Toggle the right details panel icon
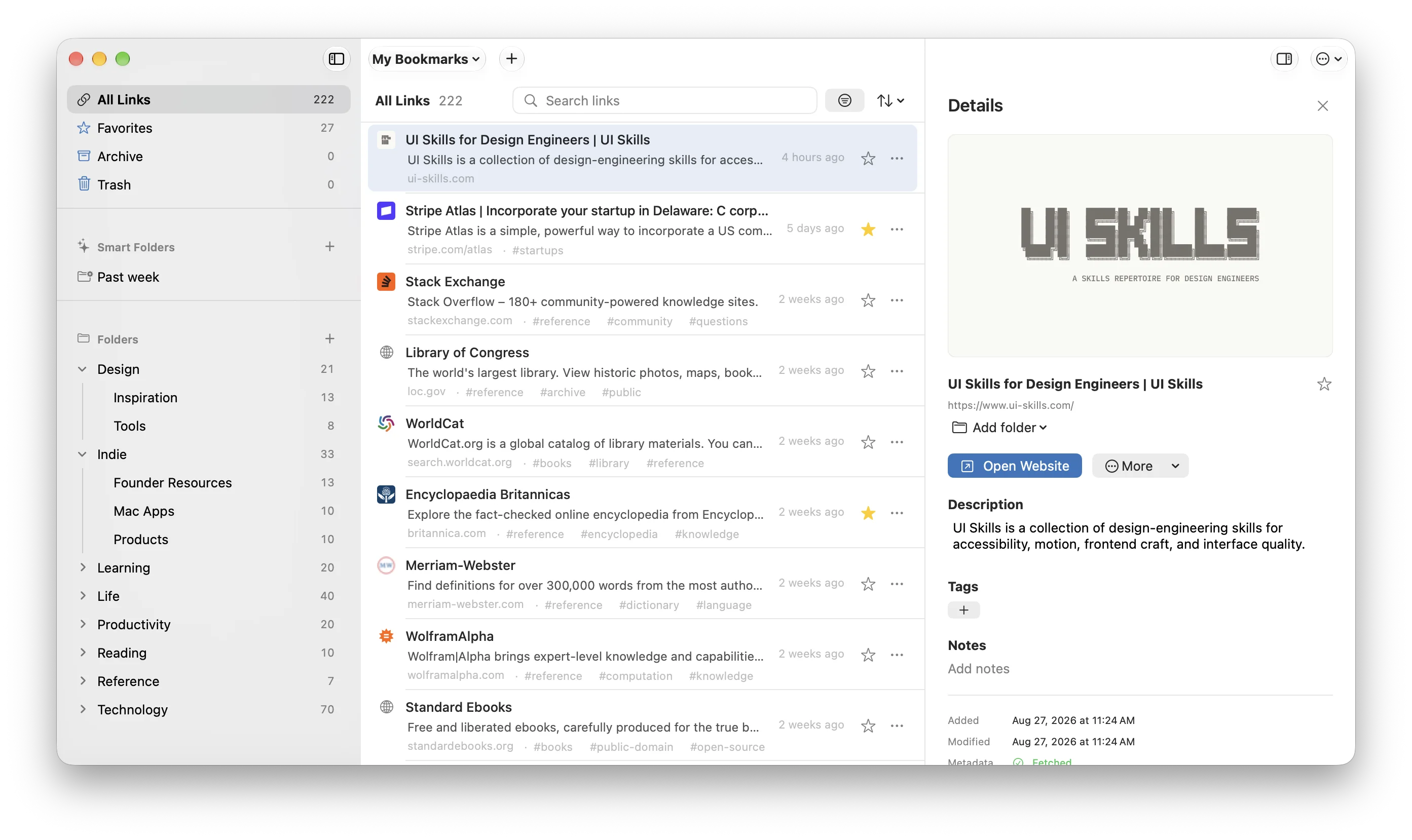This screenshot has height=840, width=1412. pyautogui.click(x=1283, y=59)
